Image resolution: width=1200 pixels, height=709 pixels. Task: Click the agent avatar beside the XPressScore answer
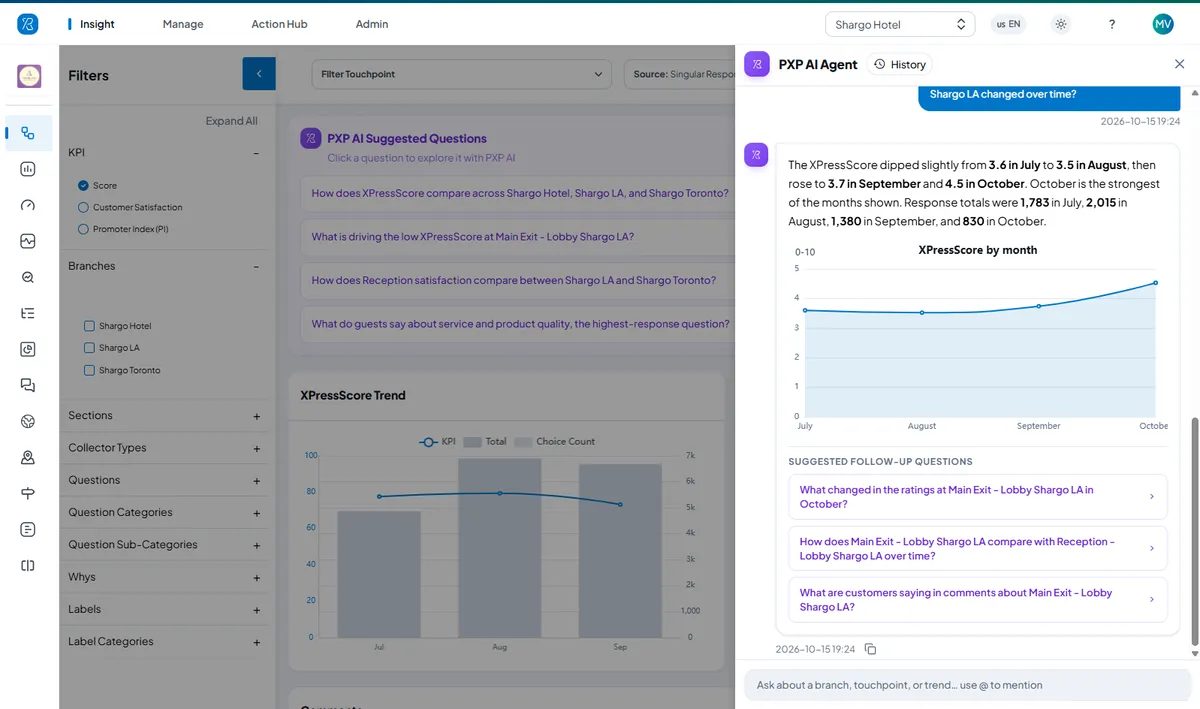tap(756, 154)
